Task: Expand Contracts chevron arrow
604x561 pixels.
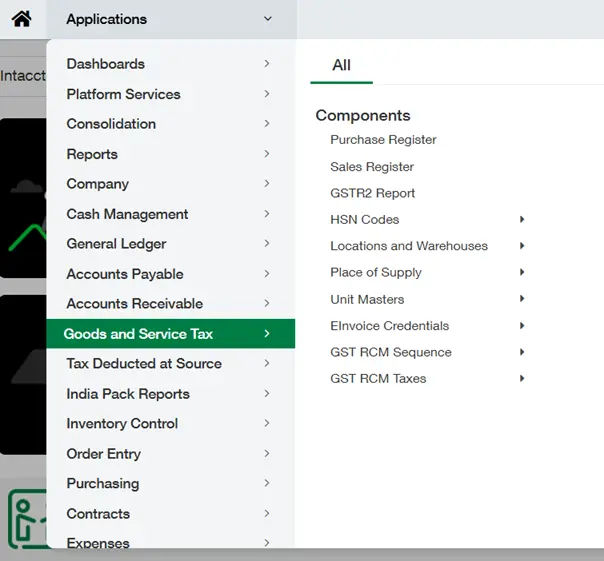Action: [x=267, y=513]
